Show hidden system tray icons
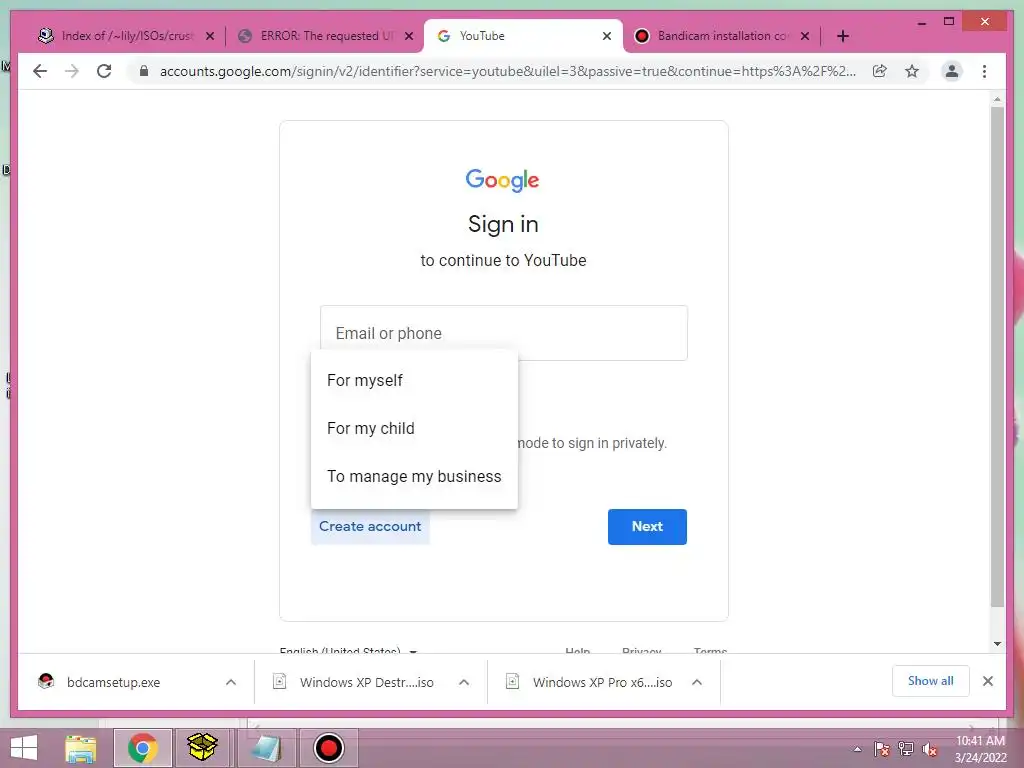This screenshot has width=1024, height=768. click(857, 749)
